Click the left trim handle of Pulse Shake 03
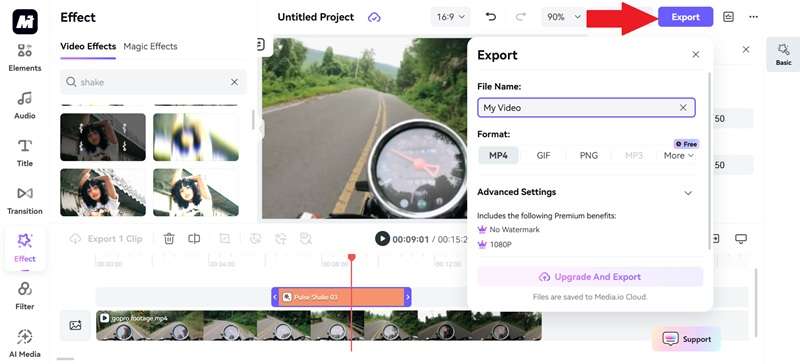The height and width of the screenshot is (364, 800). pyautogui.click(x=275, y=297)
